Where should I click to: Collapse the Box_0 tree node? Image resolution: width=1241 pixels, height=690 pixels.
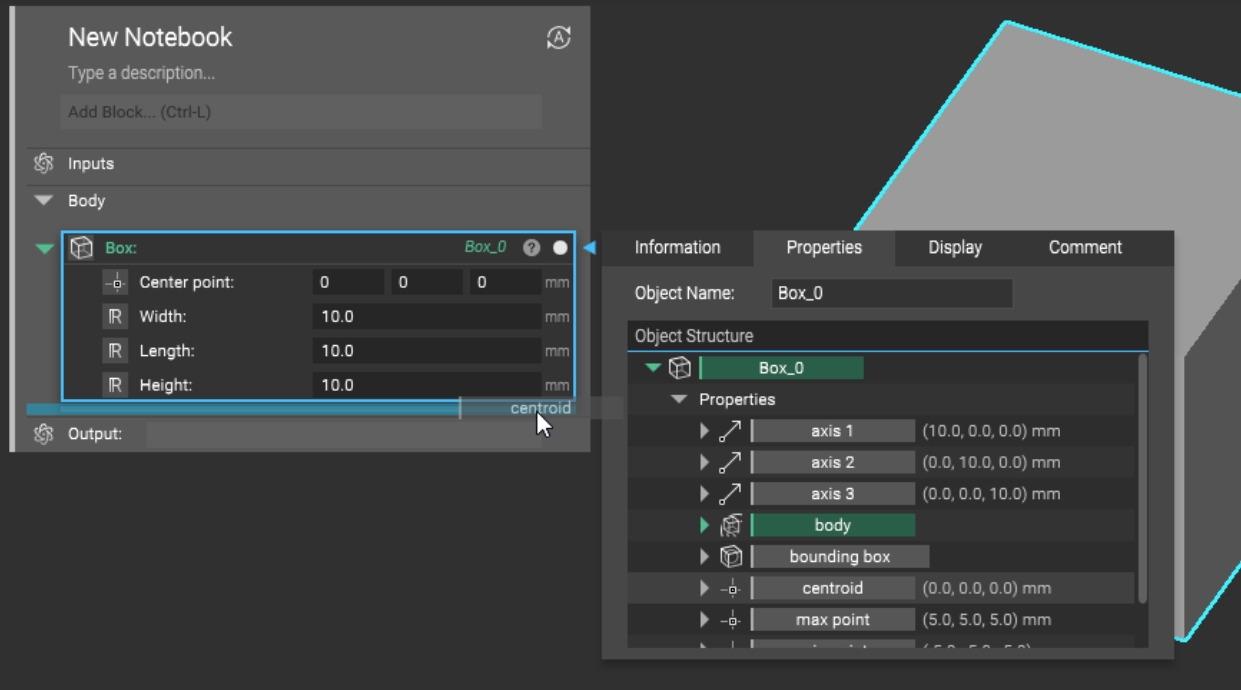[653, 368]
